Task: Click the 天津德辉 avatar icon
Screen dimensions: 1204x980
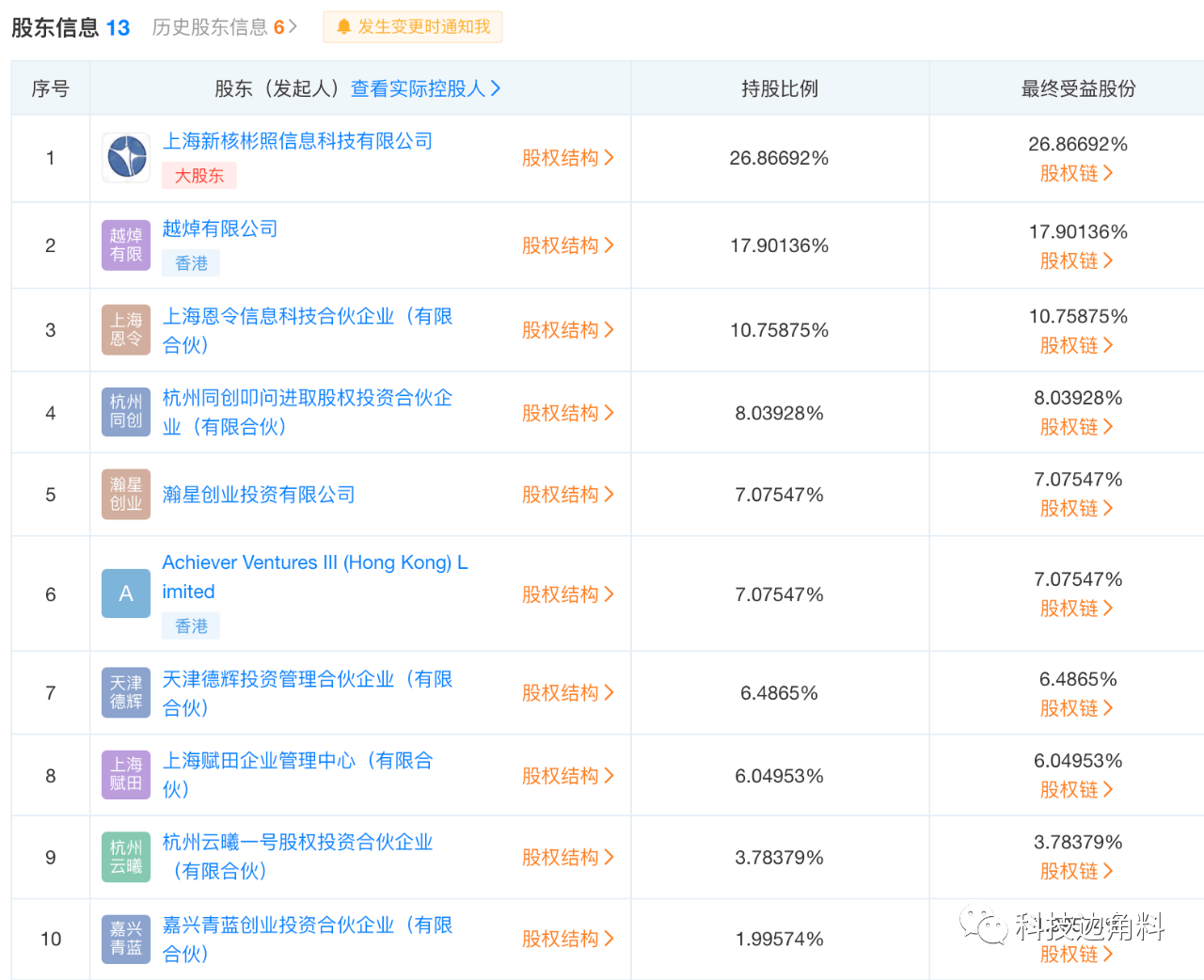Action: [x=126, y=692]
